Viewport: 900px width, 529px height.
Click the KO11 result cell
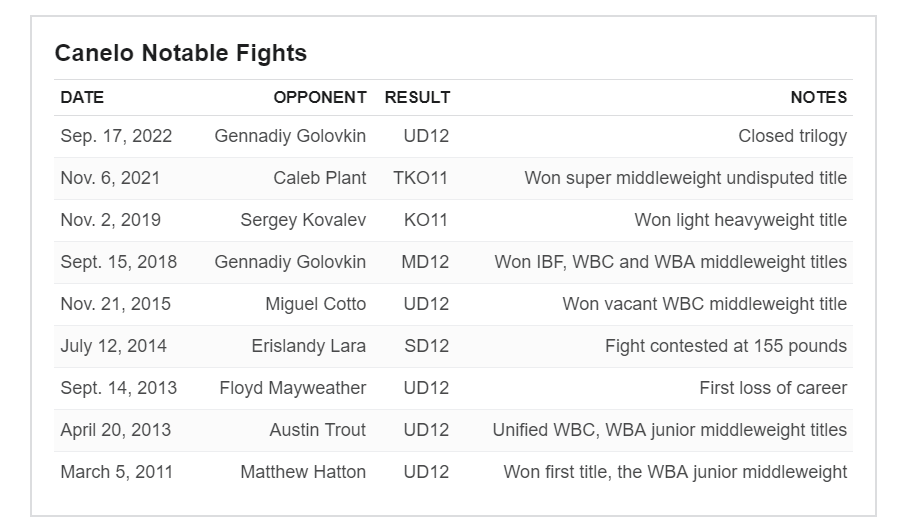425,220
